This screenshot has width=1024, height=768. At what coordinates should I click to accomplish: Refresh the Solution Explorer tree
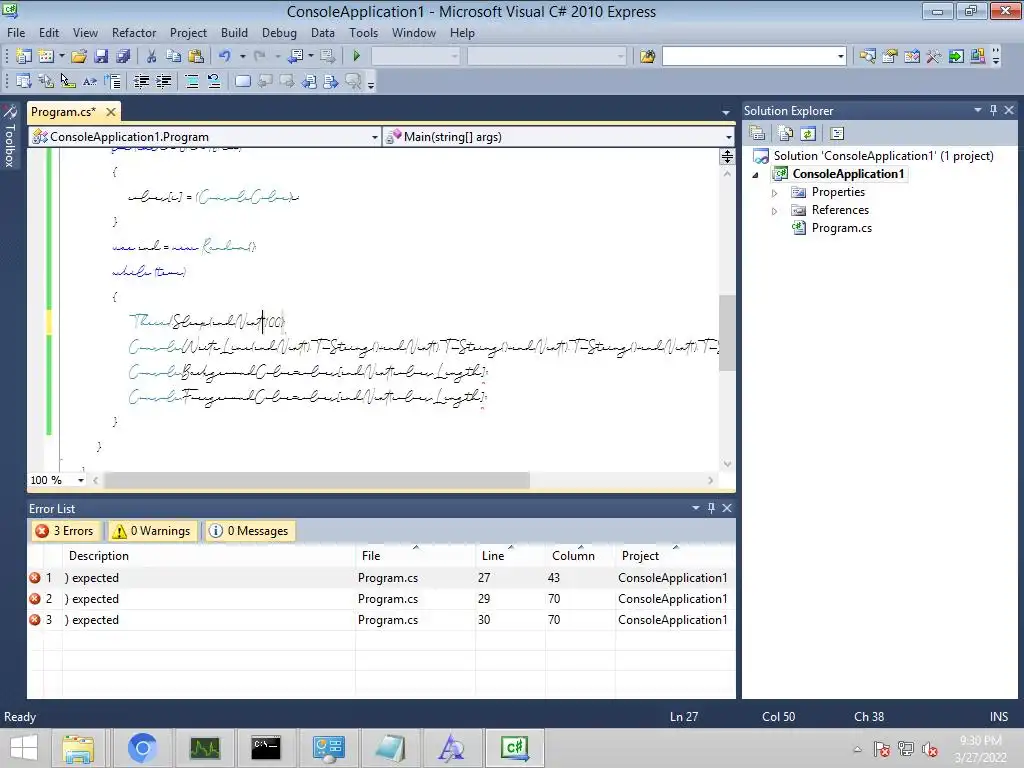point(808,134)
